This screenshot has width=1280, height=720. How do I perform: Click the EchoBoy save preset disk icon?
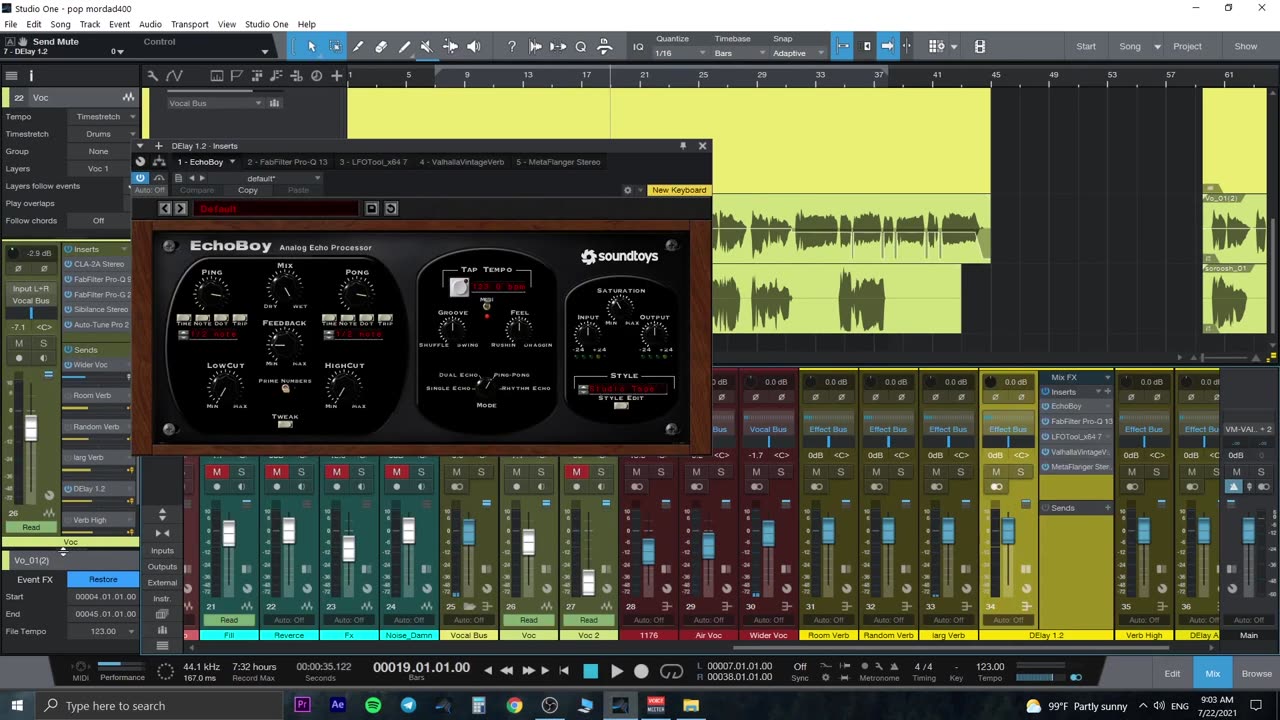pyautogui.click(x=371, y=208)
